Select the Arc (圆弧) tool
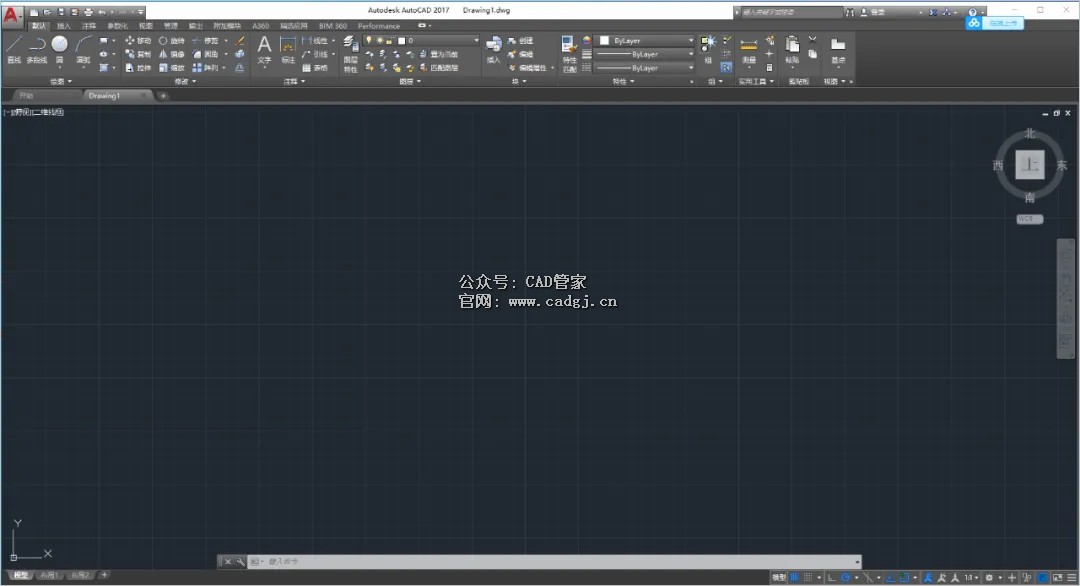Image resolution: width=1080 pixels, height=586 pixels. coord(83,50)
